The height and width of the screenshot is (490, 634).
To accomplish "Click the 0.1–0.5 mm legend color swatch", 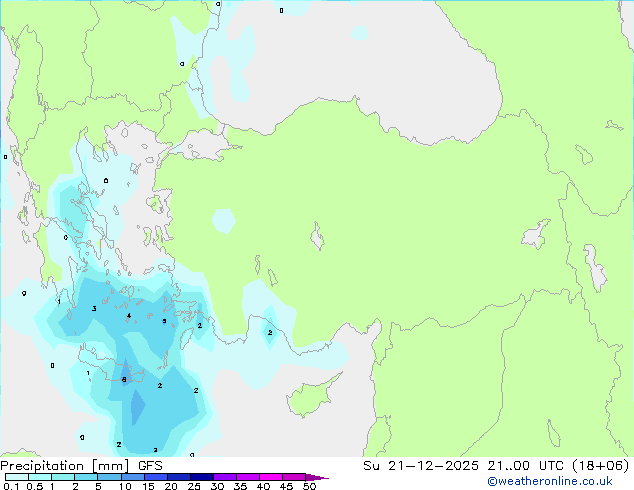I will pyautogui.click(x=17, y=477).
